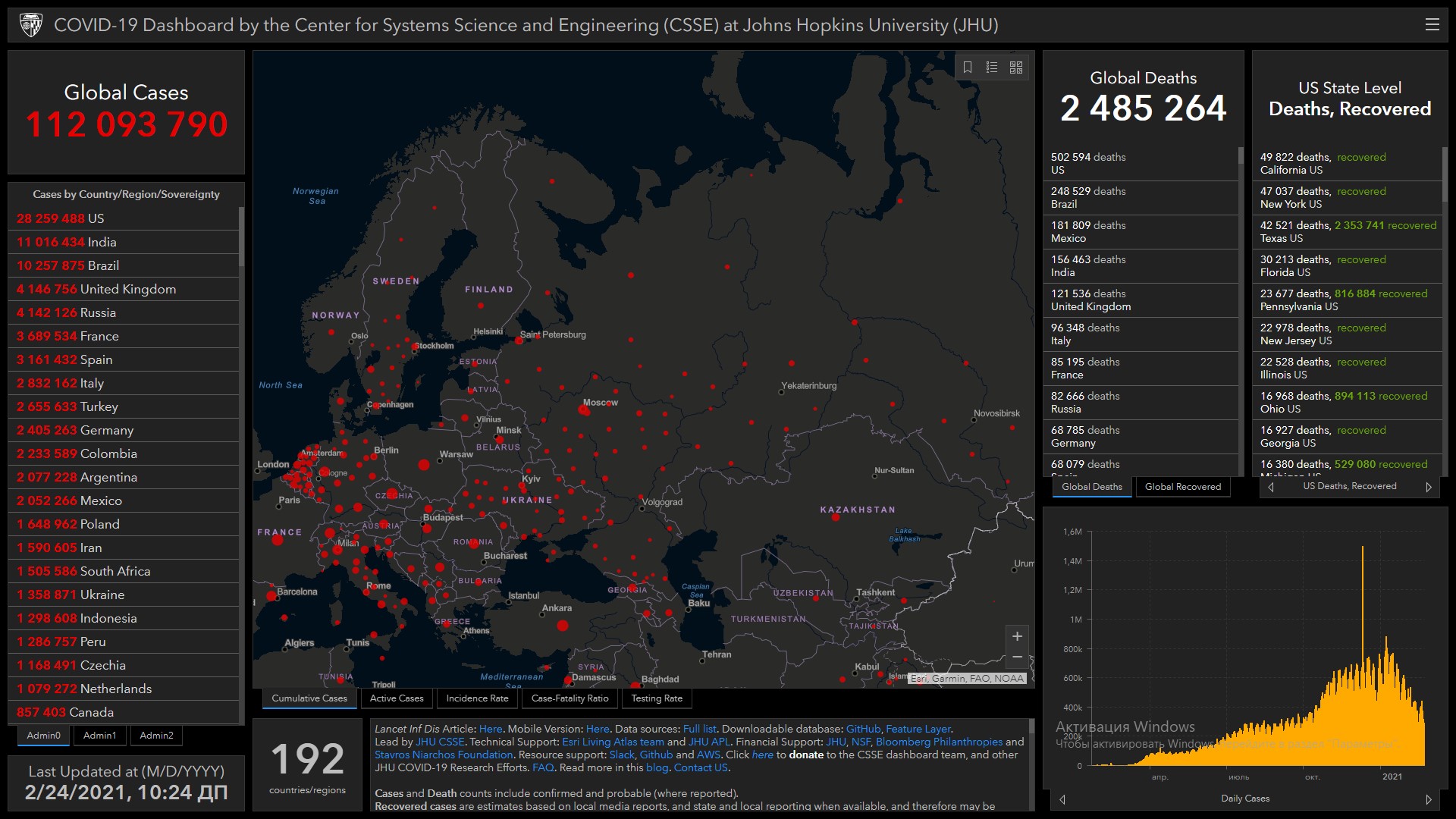Click the bookmarks icon on the map

(x=968, y=67)
